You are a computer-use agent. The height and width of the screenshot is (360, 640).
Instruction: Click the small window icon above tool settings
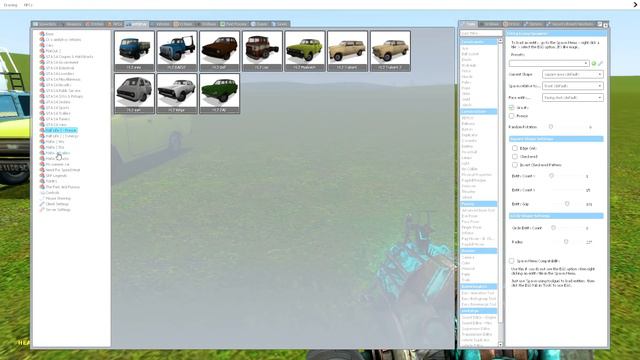click(600, 24)
